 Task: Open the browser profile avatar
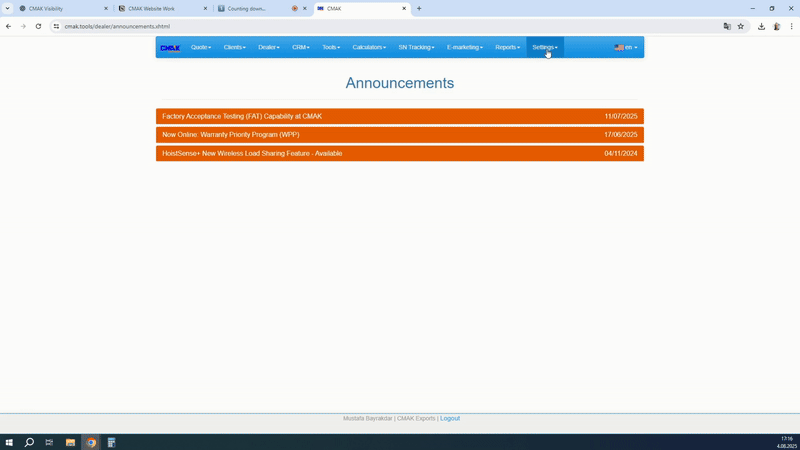[x=777, y=27]
